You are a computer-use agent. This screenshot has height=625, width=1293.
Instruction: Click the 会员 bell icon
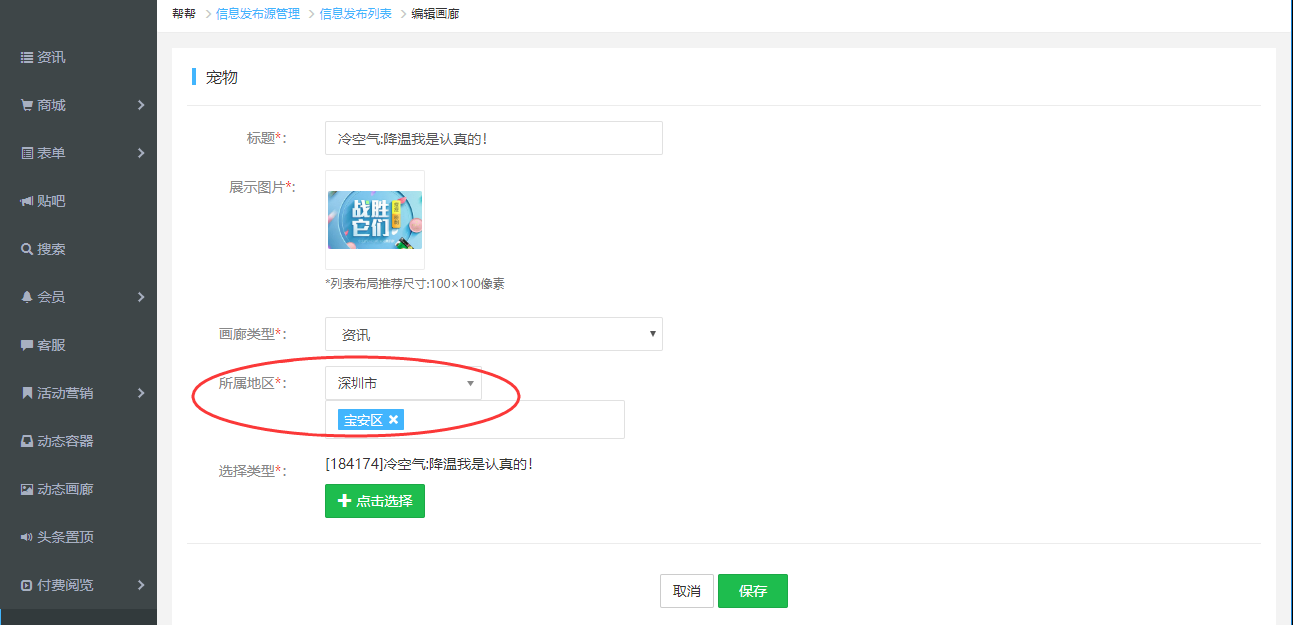pyautogui.click(x=27, y=297)
